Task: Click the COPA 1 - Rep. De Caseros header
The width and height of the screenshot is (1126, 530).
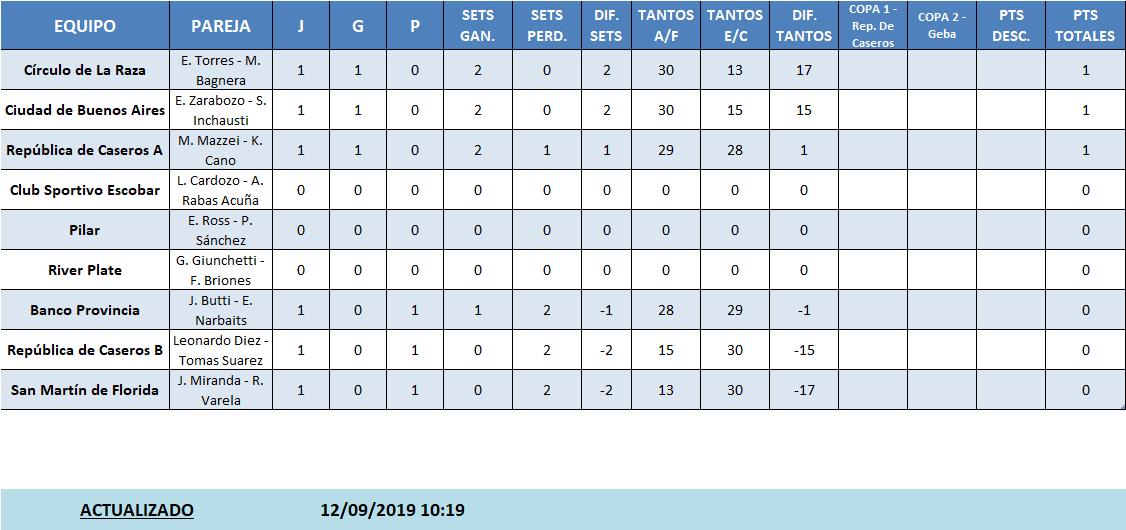Action: pyautogui.click(x=872, y=26)
